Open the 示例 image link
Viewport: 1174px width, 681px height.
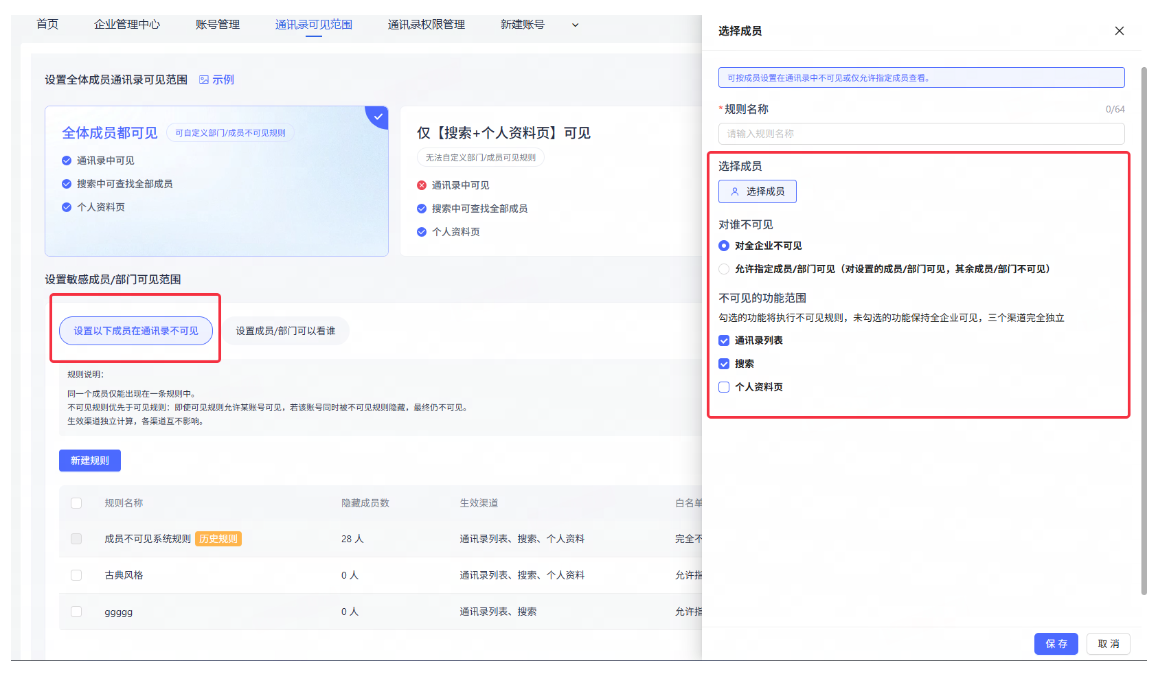coord(216,79)
